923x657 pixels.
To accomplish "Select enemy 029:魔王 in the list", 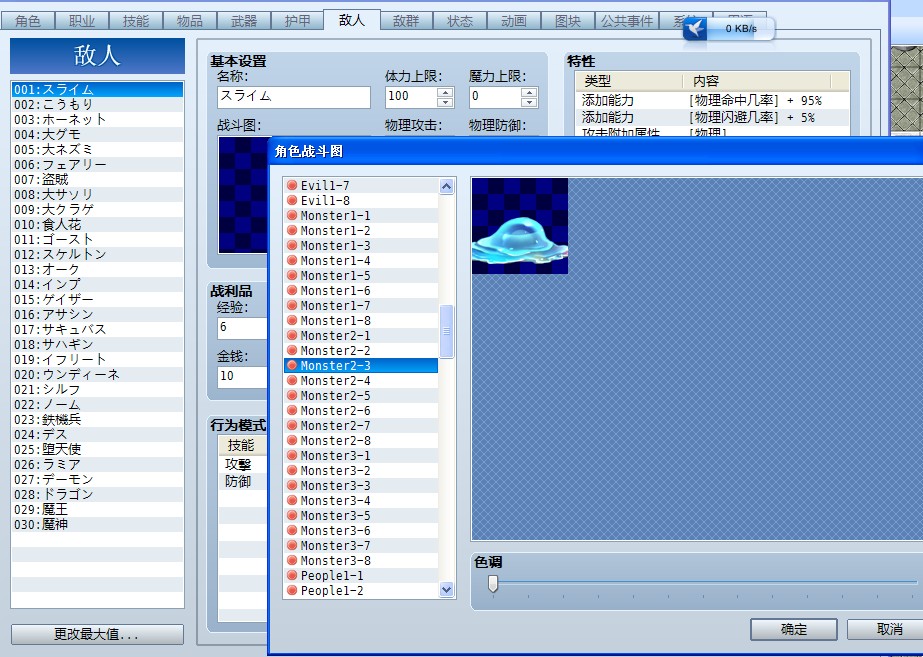I will (x=97, y=509).
